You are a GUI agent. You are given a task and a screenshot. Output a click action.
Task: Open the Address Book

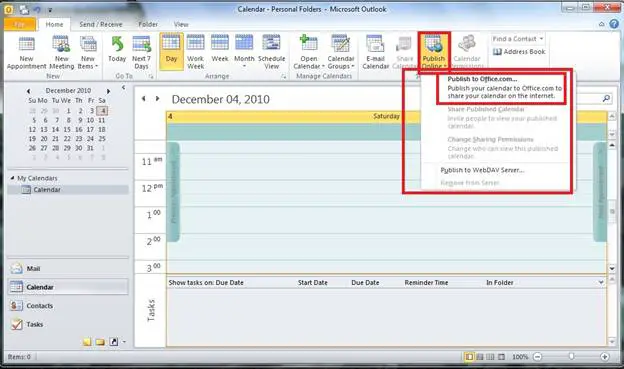pyautogui.click(x=519, y=52)
